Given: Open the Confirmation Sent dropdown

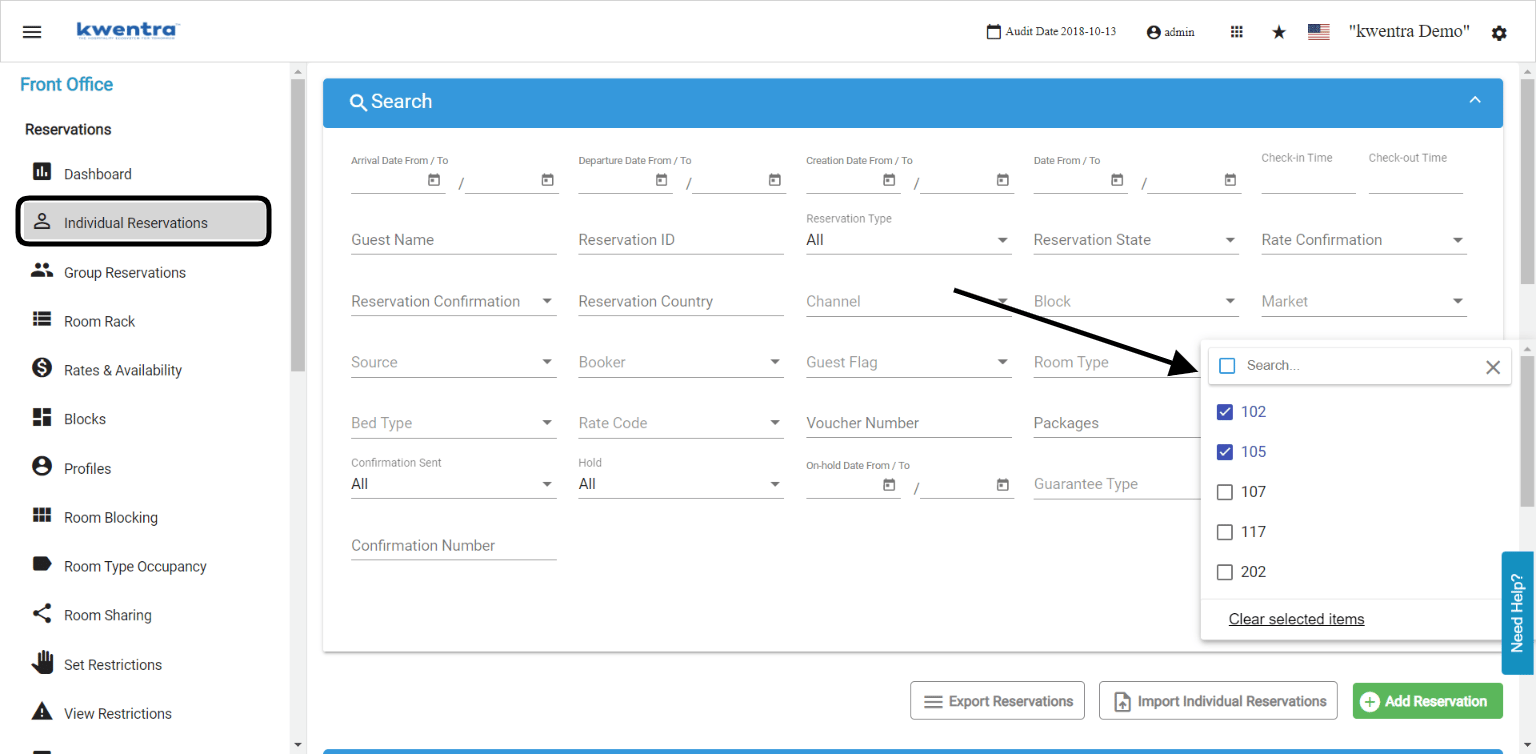Looking at the screenshot, I should (x=454, y=484).
